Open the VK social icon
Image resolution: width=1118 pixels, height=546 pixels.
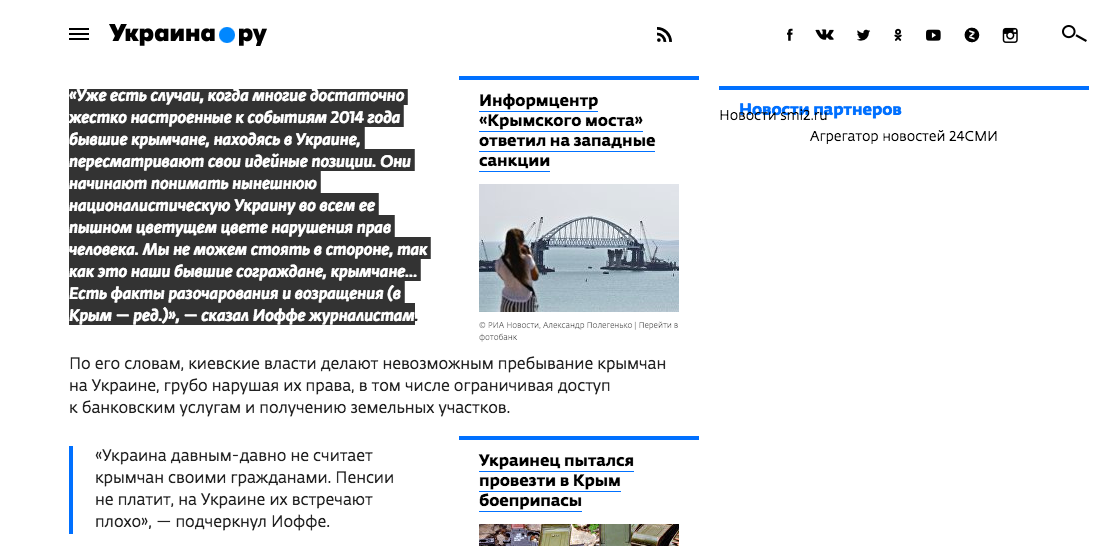[x=825, y=35]
